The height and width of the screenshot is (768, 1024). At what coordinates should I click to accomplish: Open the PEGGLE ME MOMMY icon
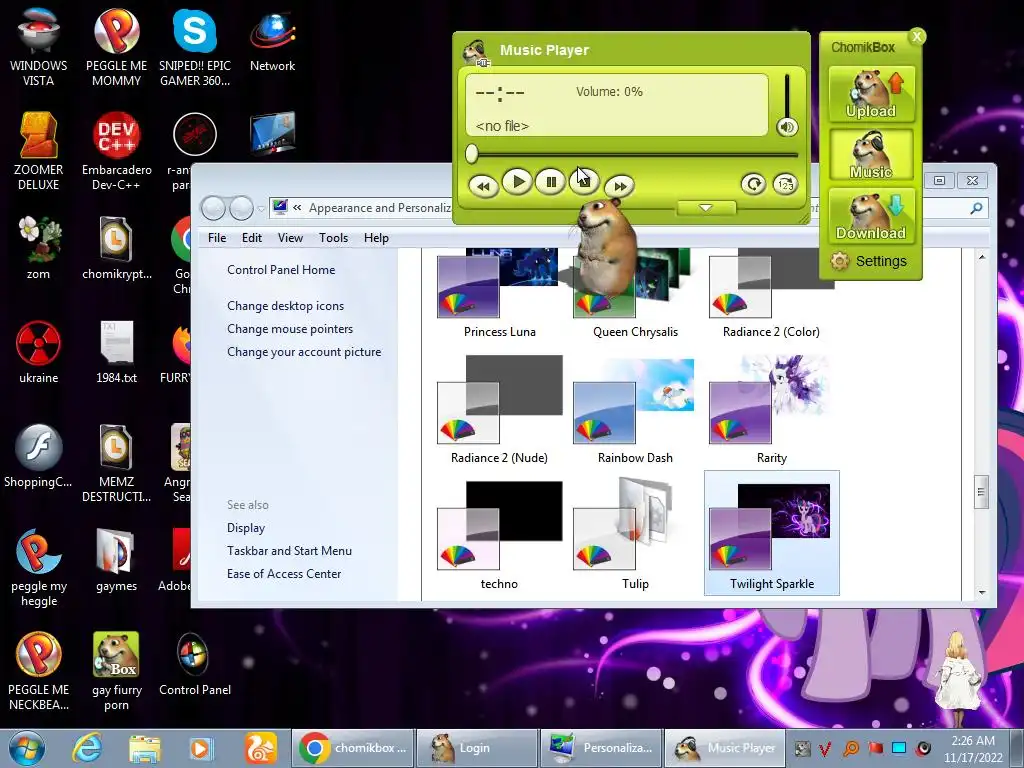click(116, 47)
